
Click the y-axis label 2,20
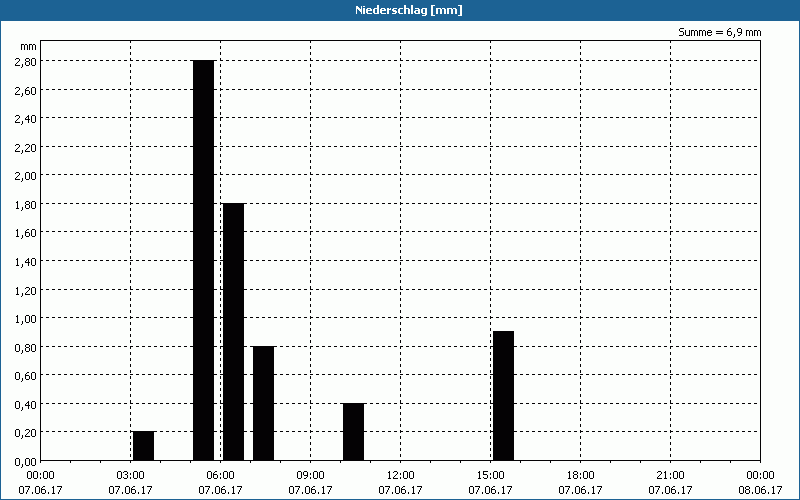click(28, 147)
